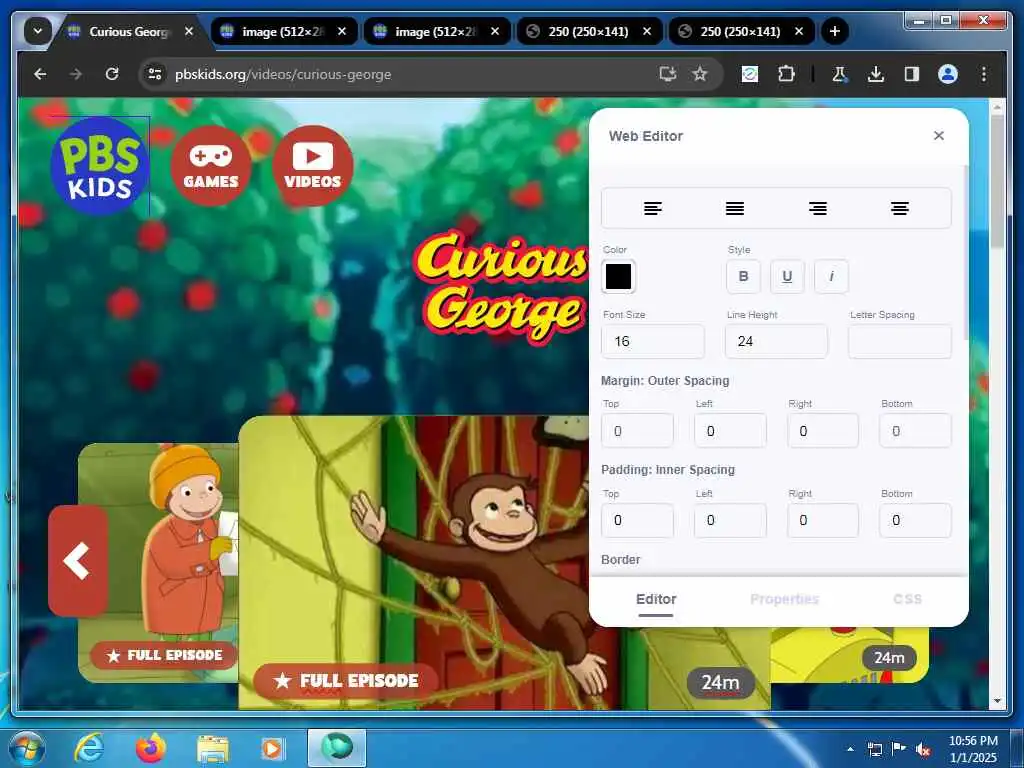The height and width of the screenshot is (768, 1024).
Task: Select justify text alignment icon
Action: [735, 208]
